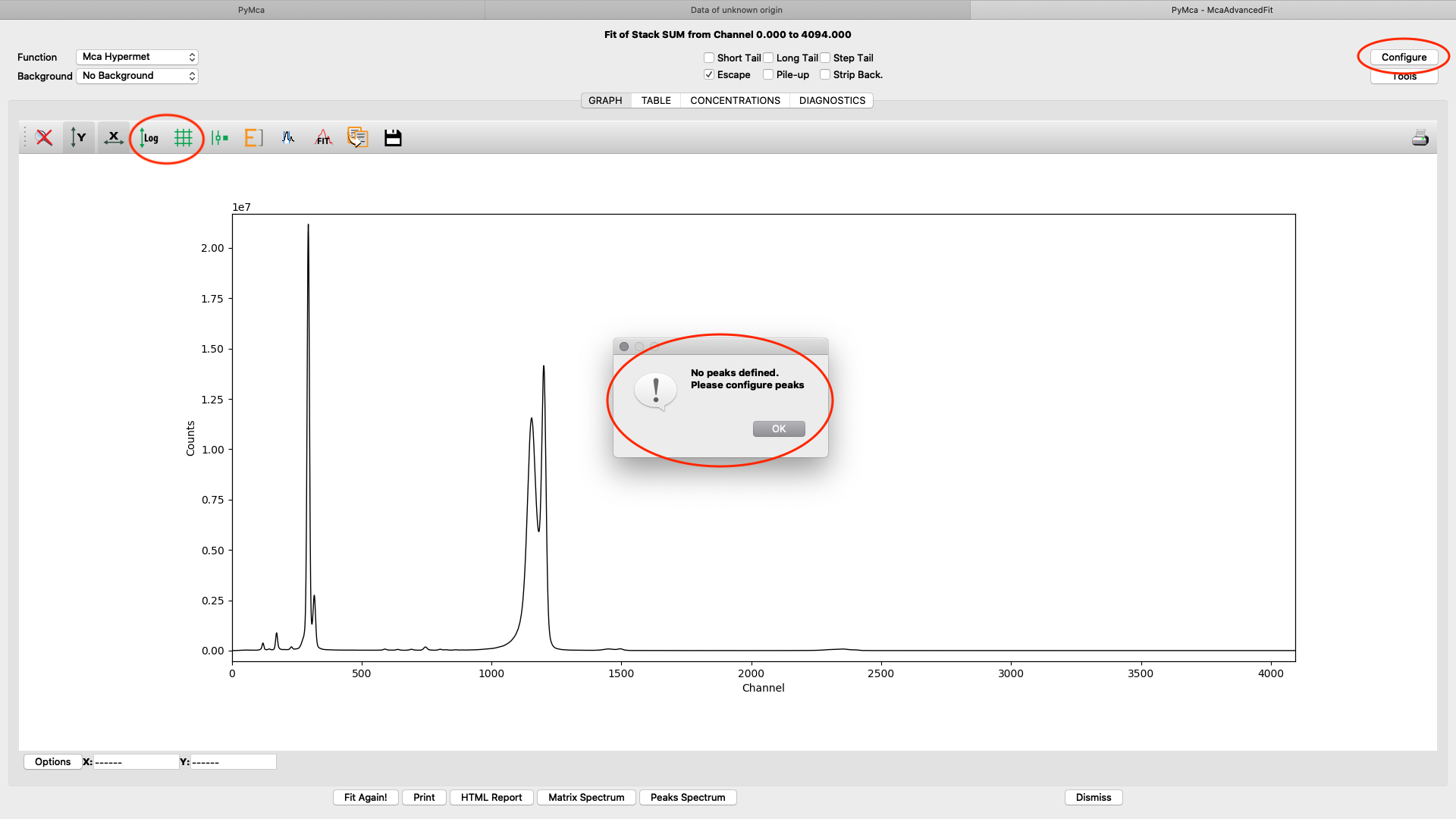1456x819 pixels.
Task: Switch to the CONCENTRATIONS tab
Action: 735,100
